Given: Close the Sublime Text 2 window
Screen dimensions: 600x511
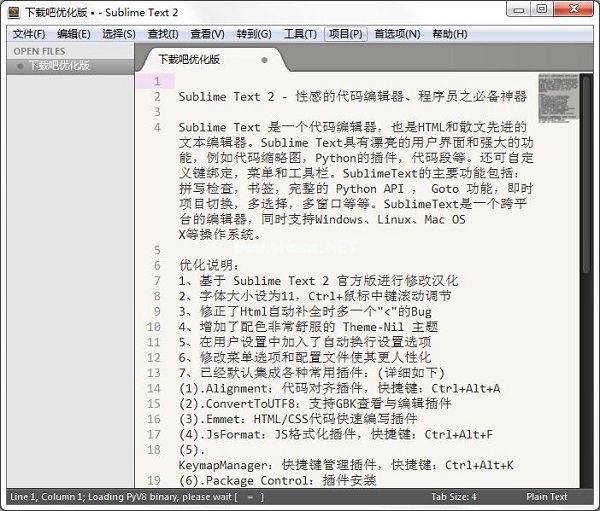Looking at the screenshot, I should click(574, 10).
